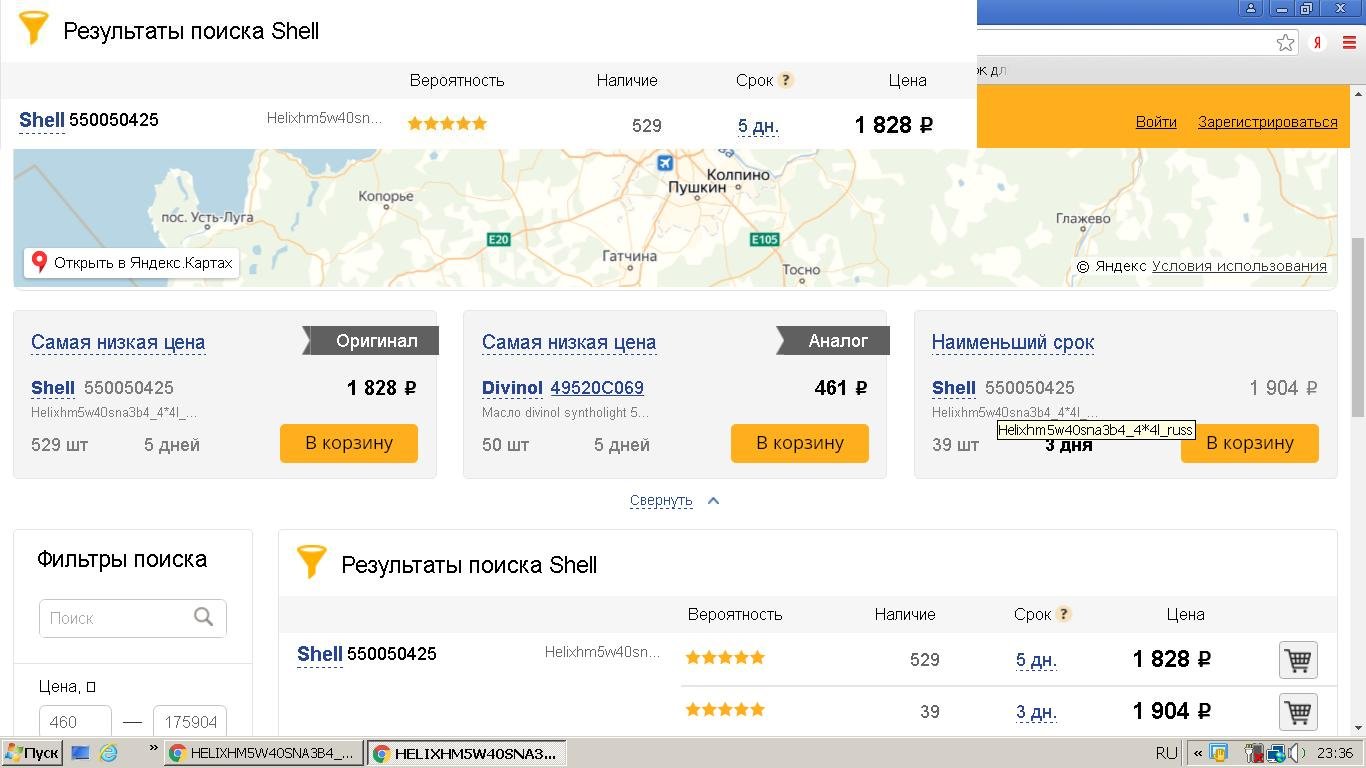
Task: Click the five-star rating in the 39 row
Action: tap(725, 709)
